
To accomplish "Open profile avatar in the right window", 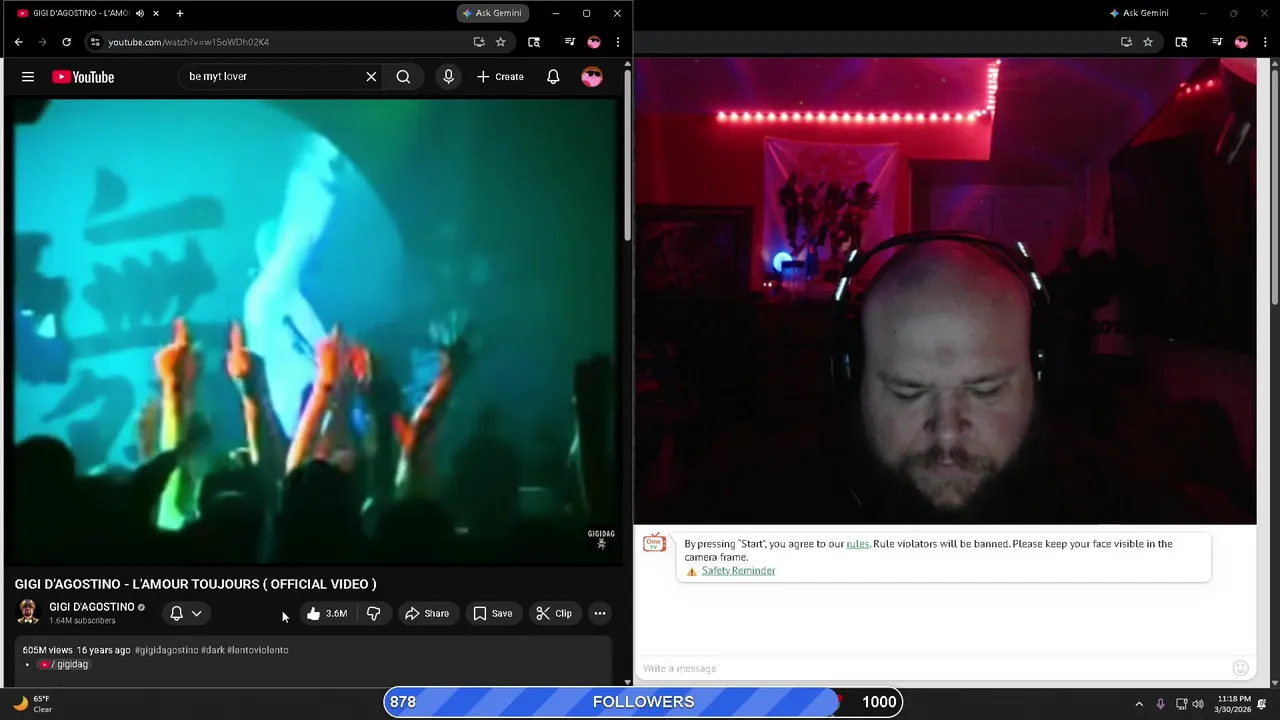I will pos(1241,42).
